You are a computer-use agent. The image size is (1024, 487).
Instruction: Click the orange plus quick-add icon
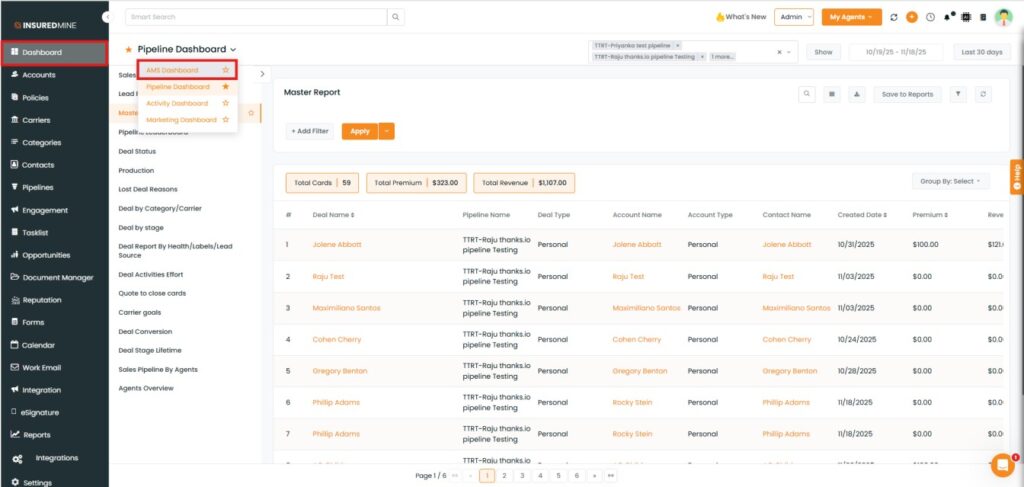(x=911, y=17)
